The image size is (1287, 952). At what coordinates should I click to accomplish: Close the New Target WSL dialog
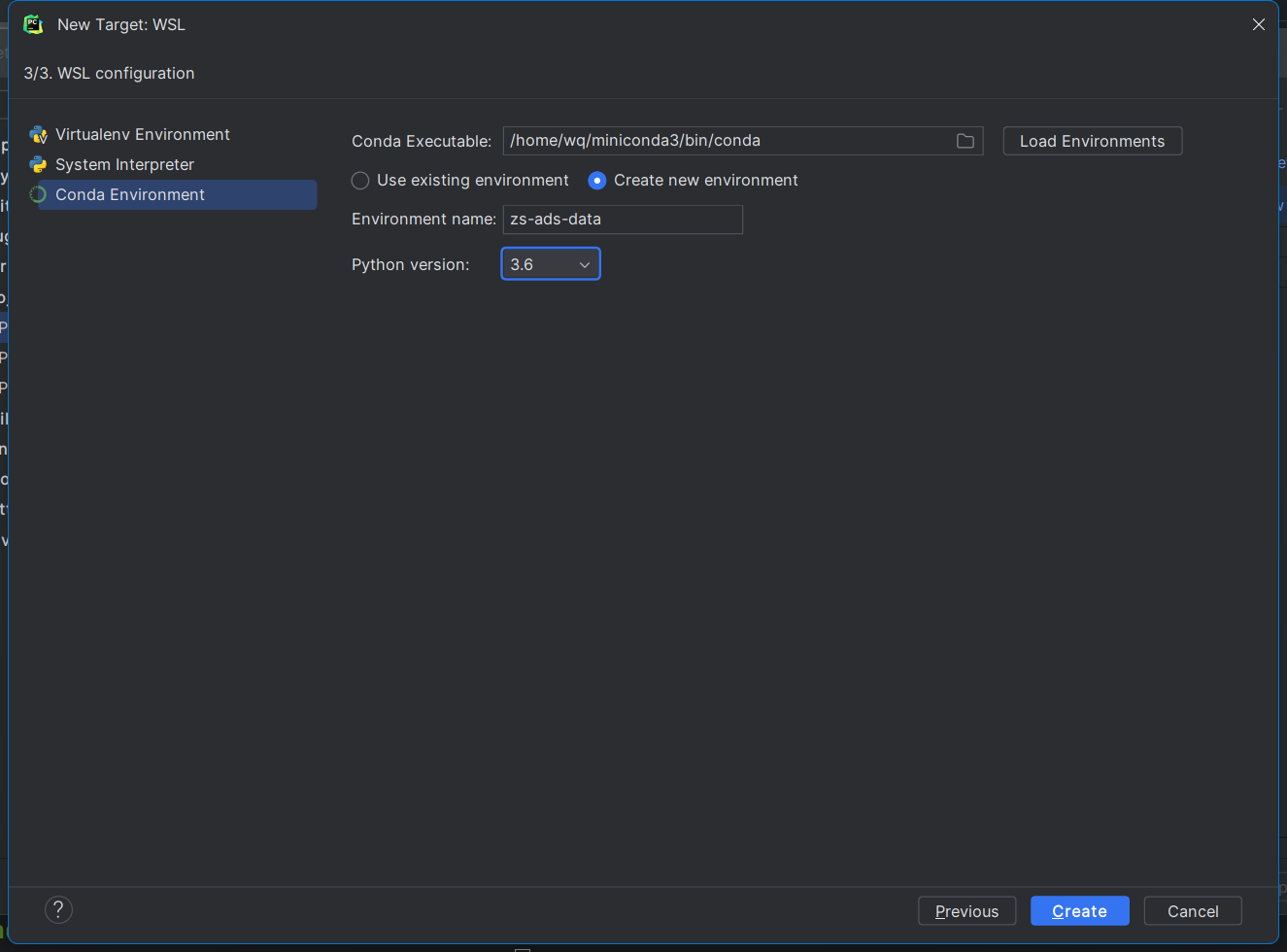(x=1258, y=24)
